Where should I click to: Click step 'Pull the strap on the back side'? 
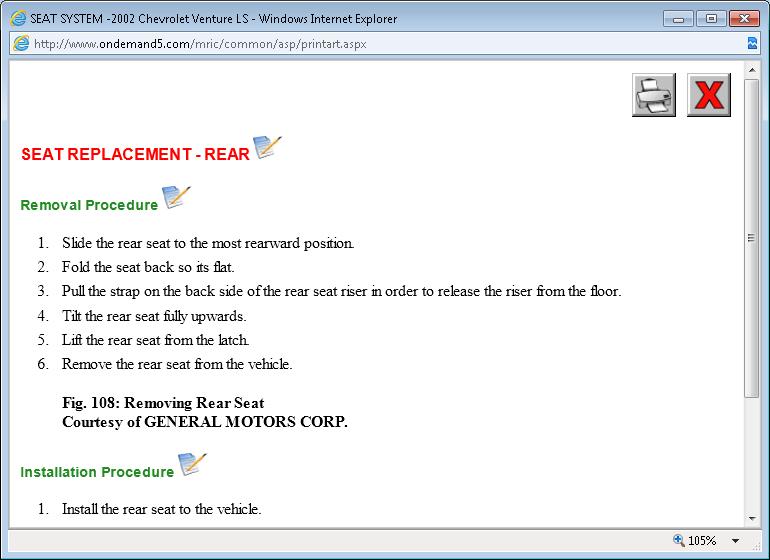(341, 291)
